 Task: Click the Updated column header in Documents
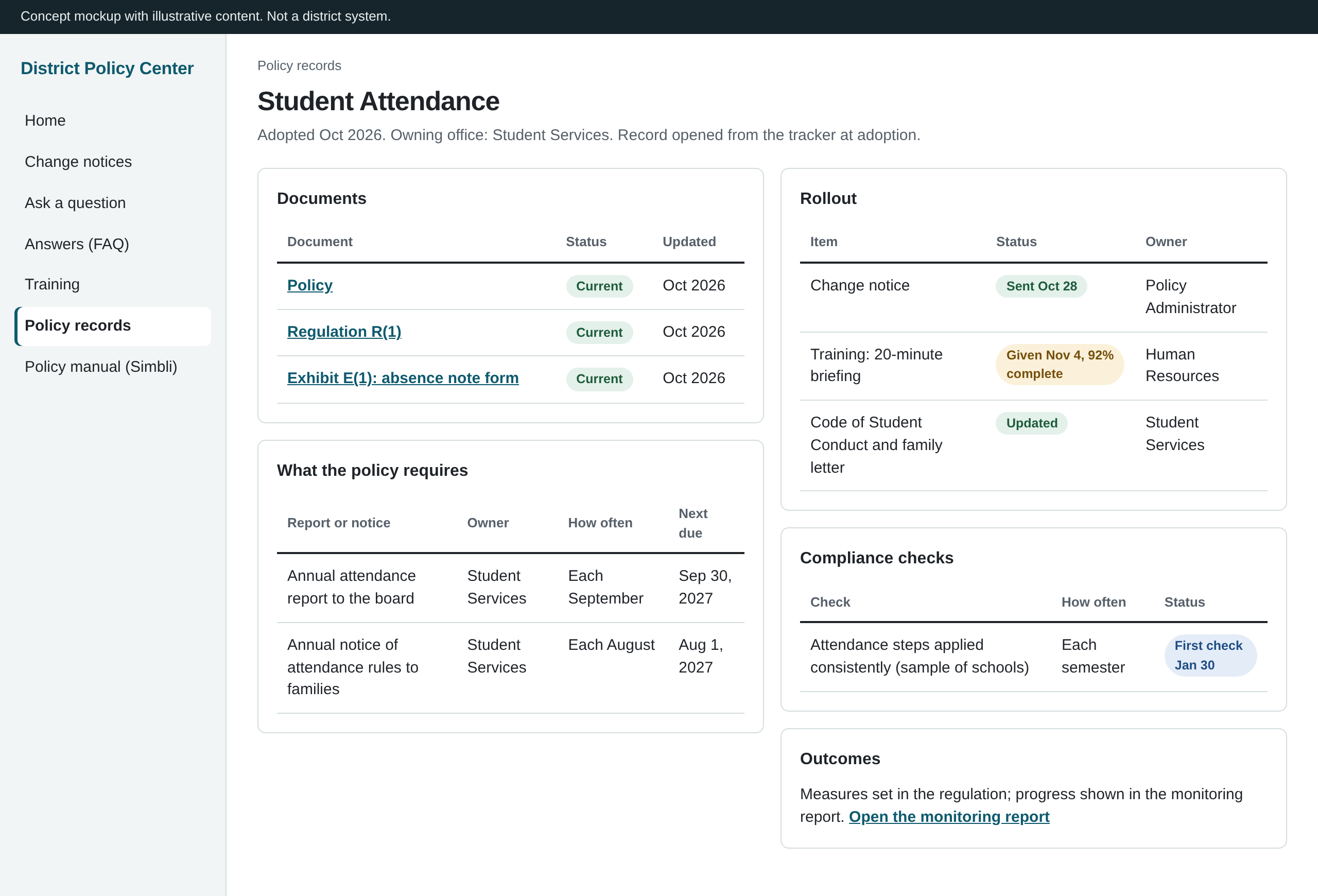coord(689,242)
